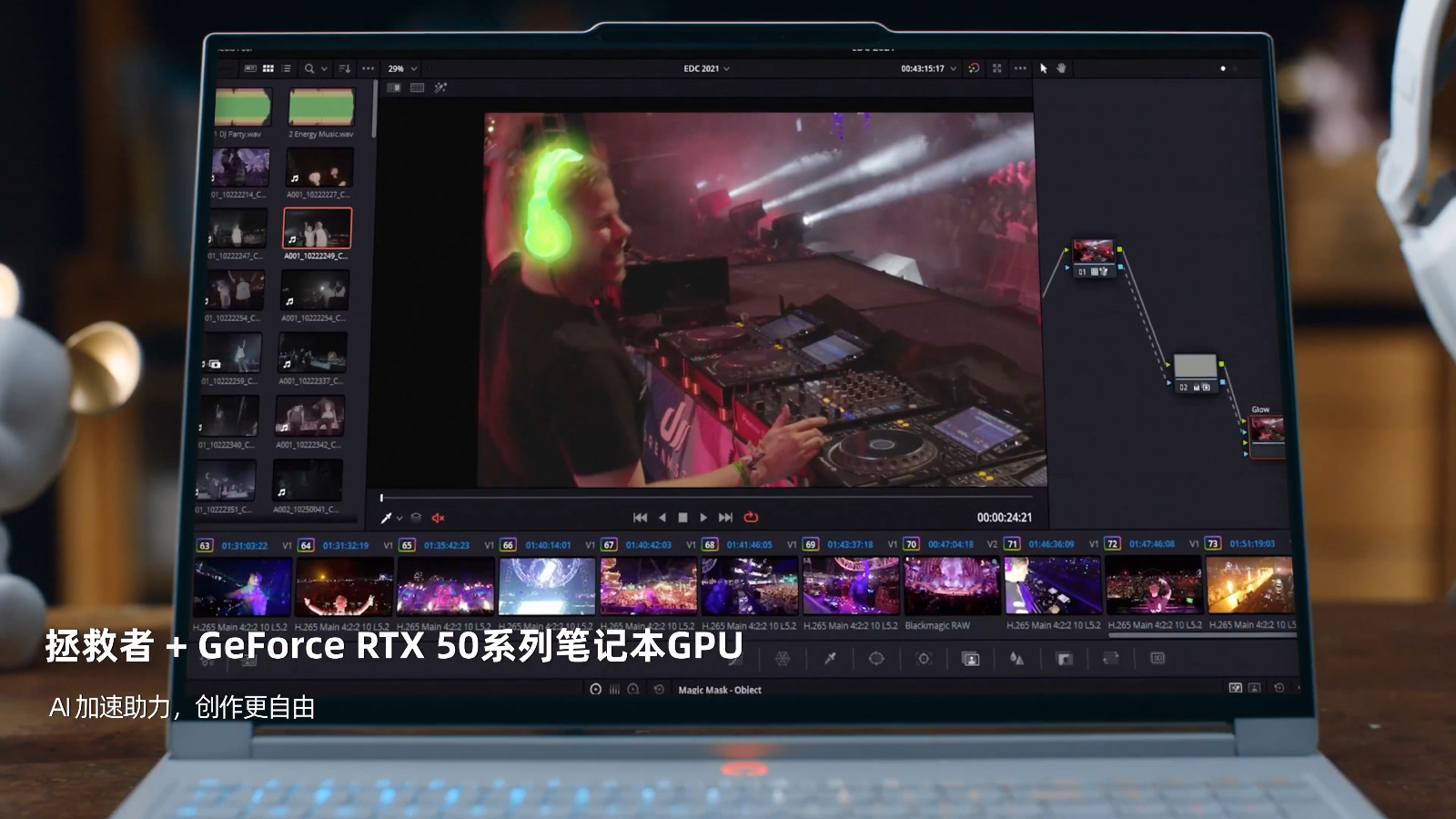Viewport: 1456px width, 819px height.
Task: Open the Color Warper palette
Action: coord(782,658)
